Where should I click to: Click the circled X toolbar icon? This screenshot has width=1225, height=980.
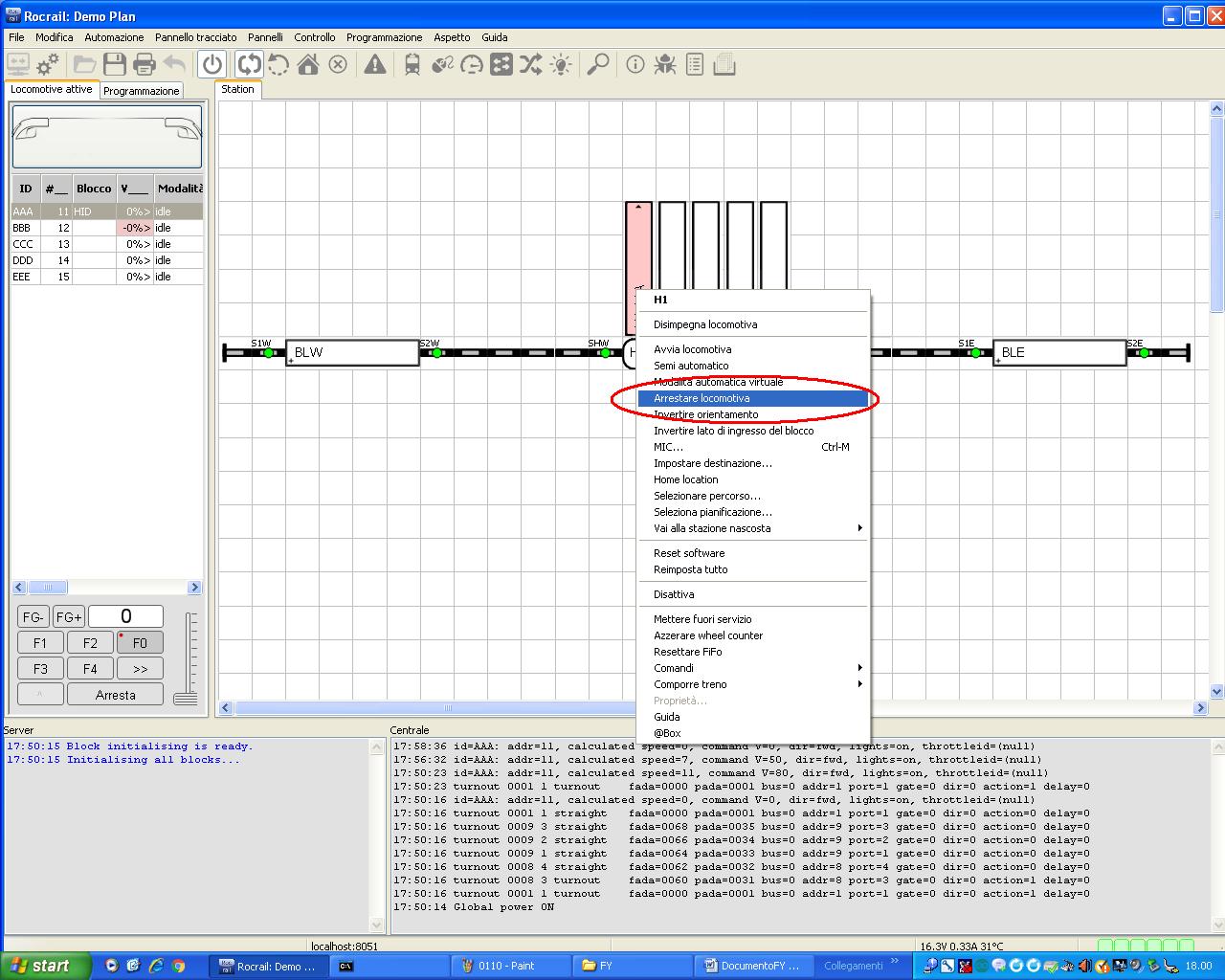[338, 65]
